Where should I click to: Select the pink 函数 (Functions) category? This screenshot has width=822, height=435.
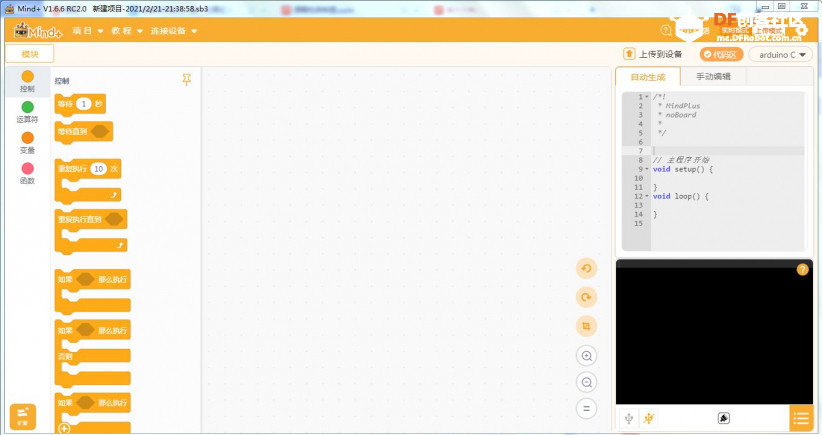pyautogui.click(x=28, y=173)
